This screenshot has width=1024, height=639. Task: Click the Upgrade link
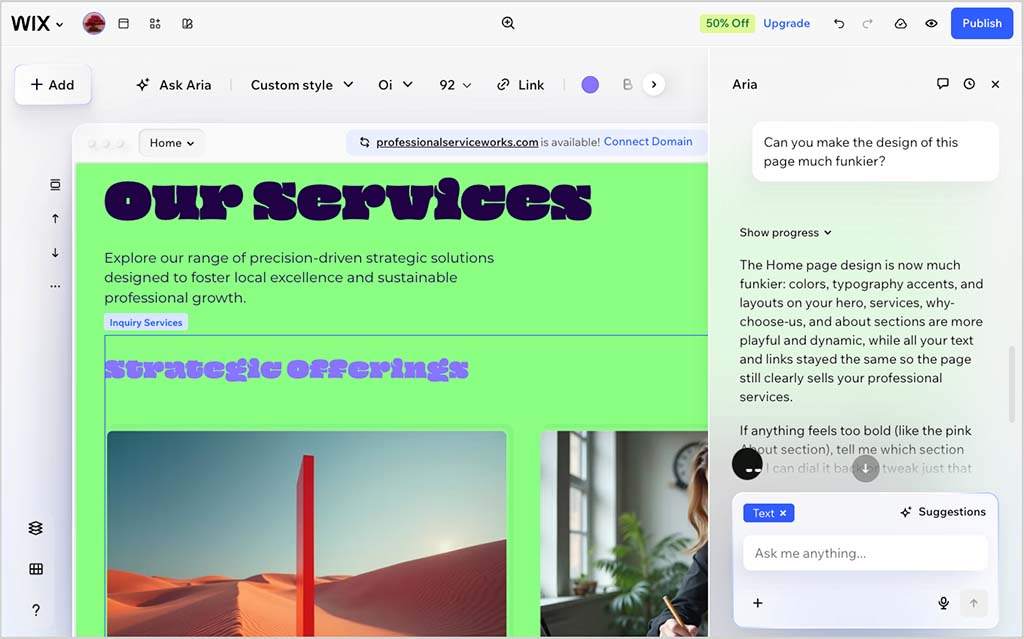point(786,24)
